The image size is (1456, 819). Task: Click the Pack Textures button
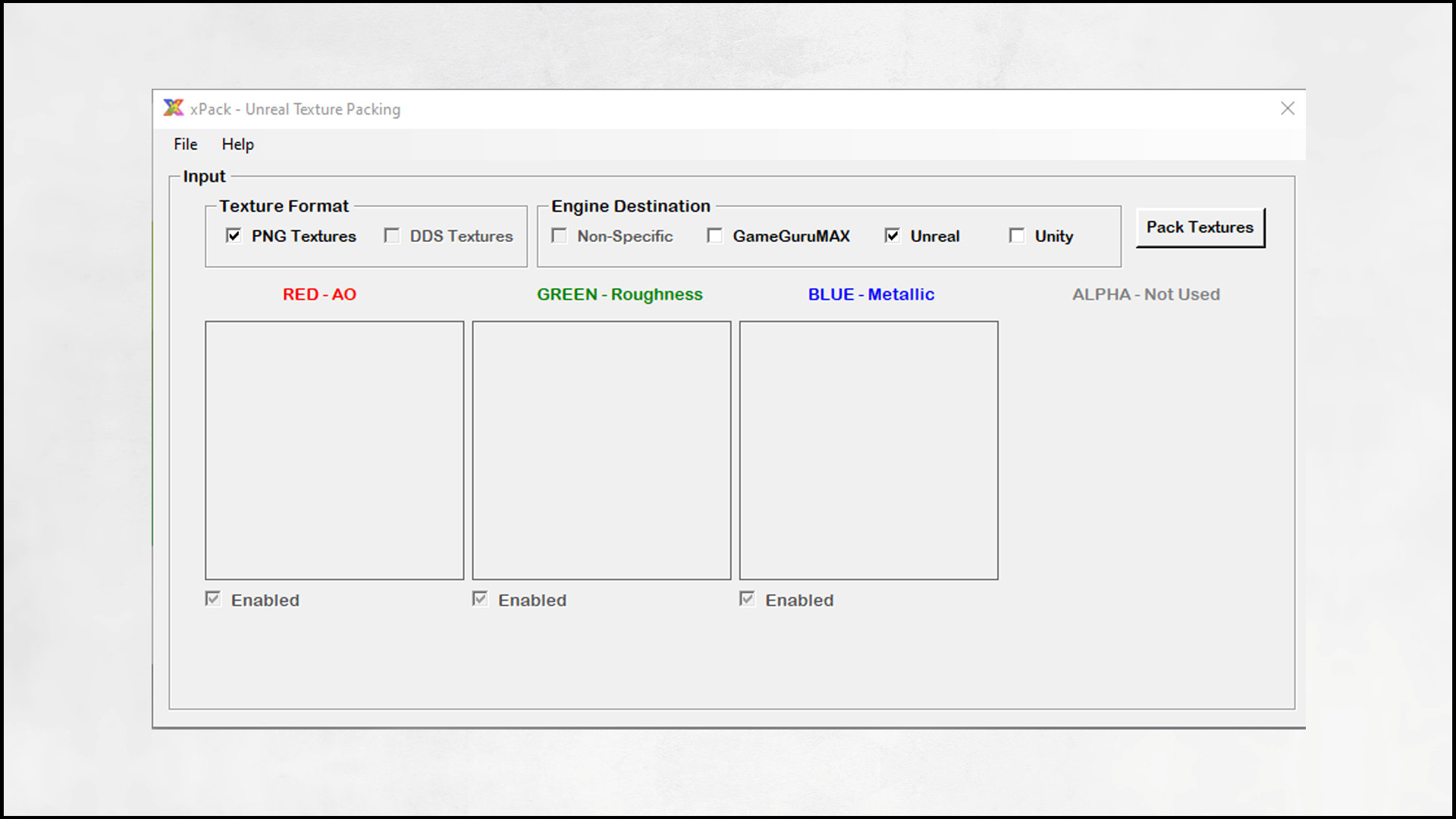click(1200, 227)
